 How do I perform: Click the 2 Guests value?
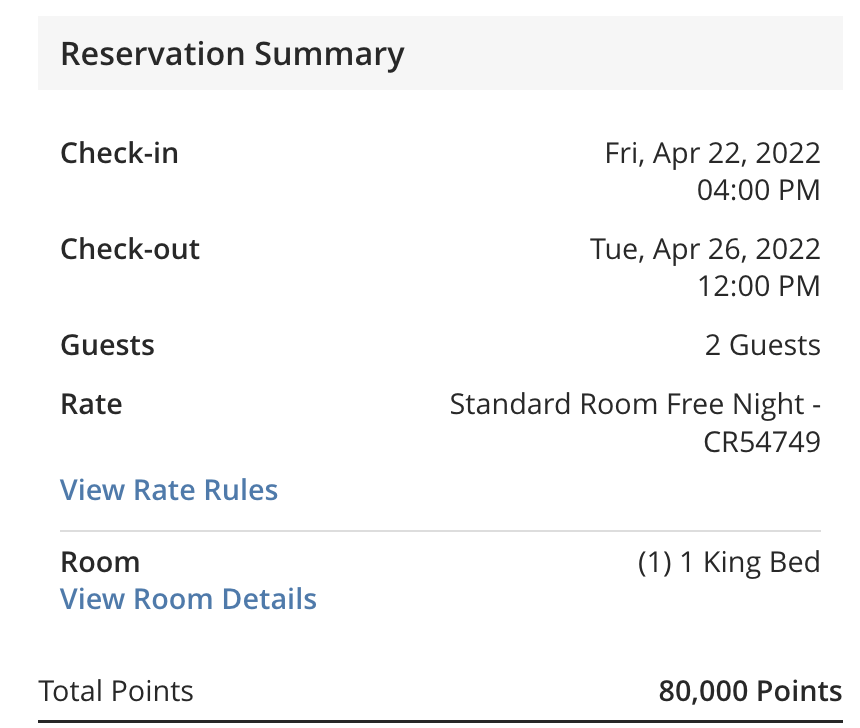click(x=762, y=346)
